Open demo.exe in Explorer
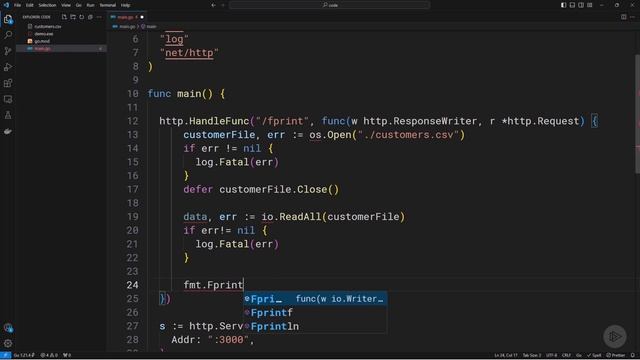 (x=43, y=34)
